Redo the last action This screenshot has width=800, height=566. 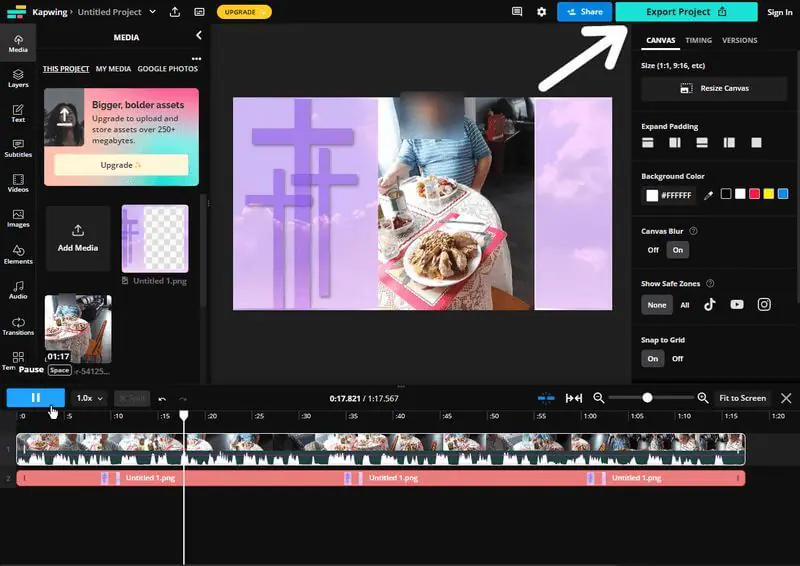click(183, 399)
